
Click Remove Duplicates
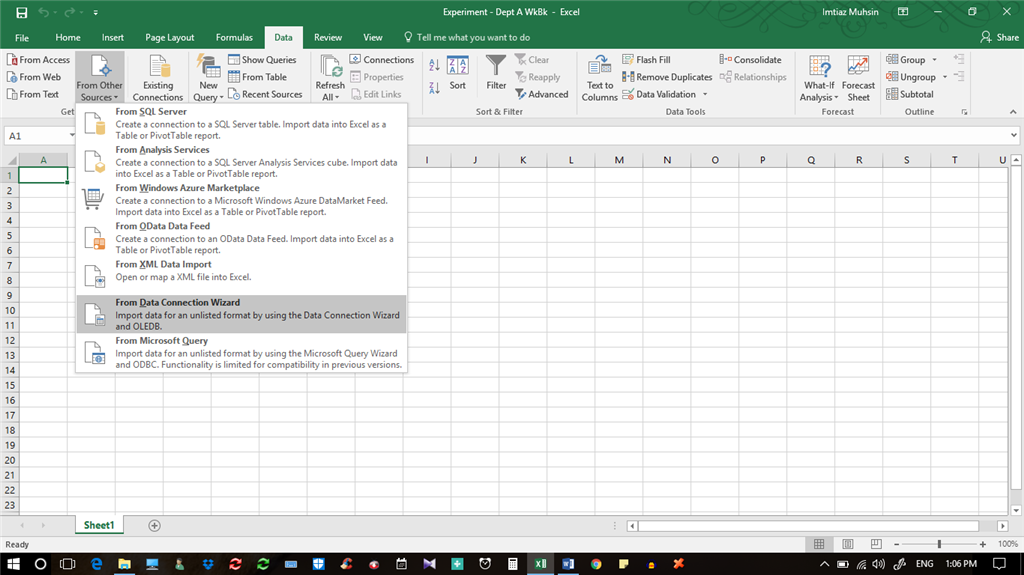point(667,77)
